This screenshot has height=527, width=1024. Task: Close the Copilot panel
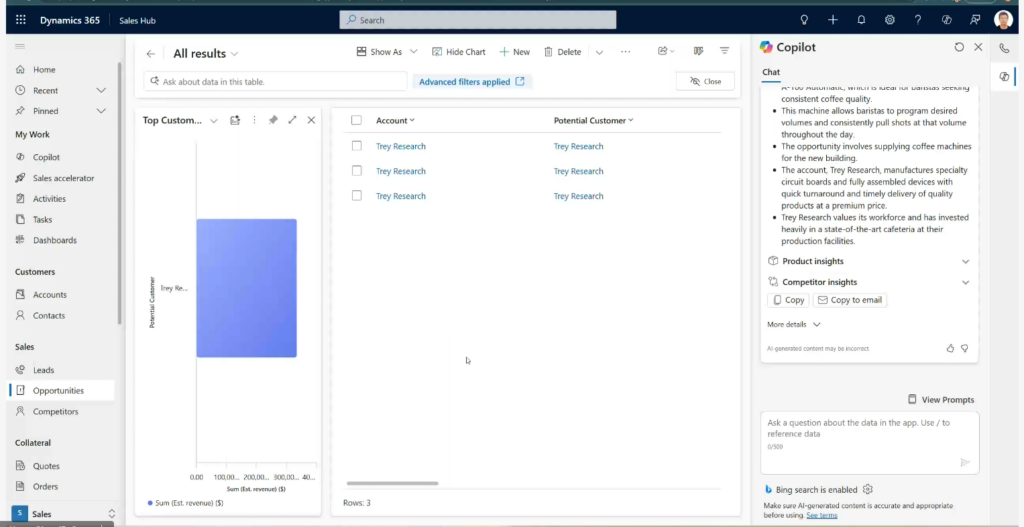tap(978, 47)
